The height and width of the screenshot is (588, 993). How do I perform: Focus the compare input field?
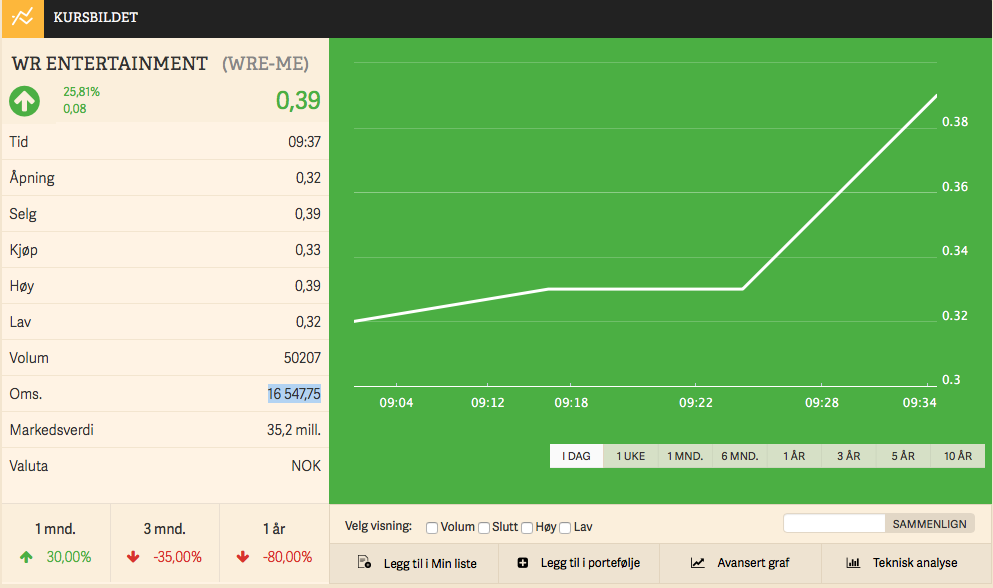pyautogui.click(x=834, y=524)
